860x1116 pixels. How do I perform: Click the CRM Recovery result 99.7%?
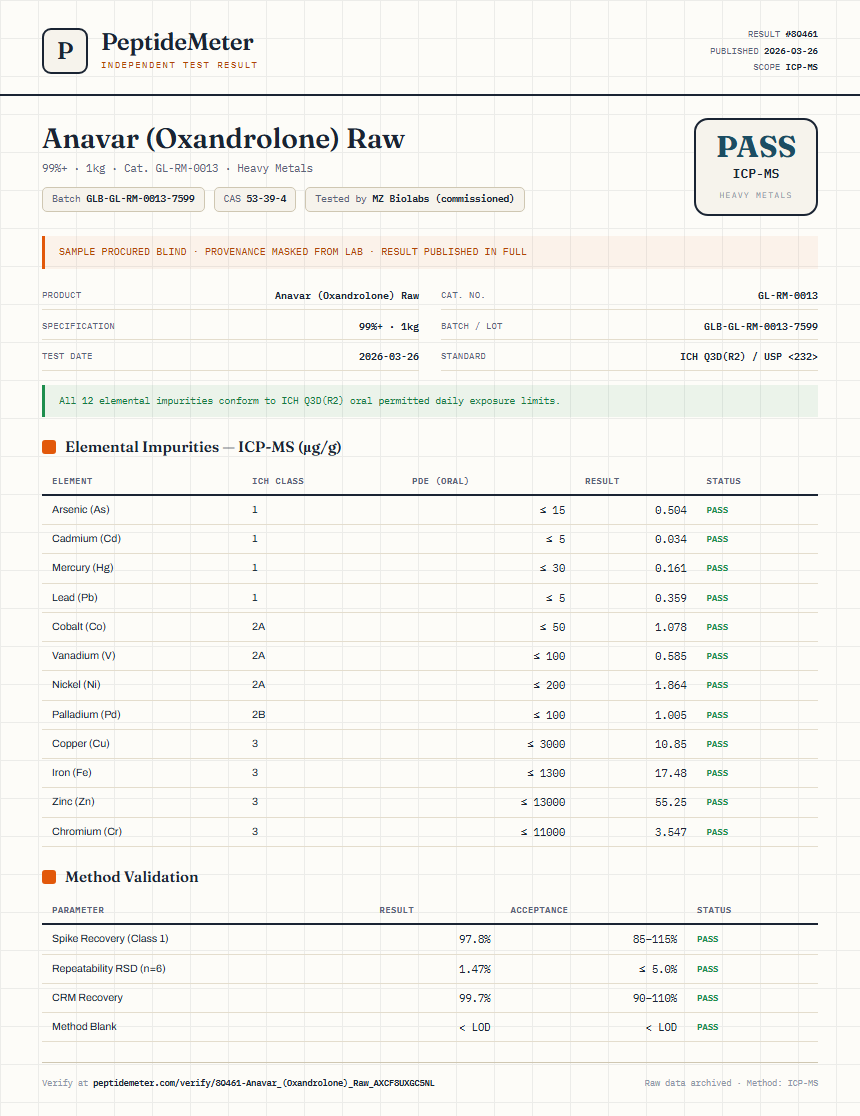tap(475, 999)
